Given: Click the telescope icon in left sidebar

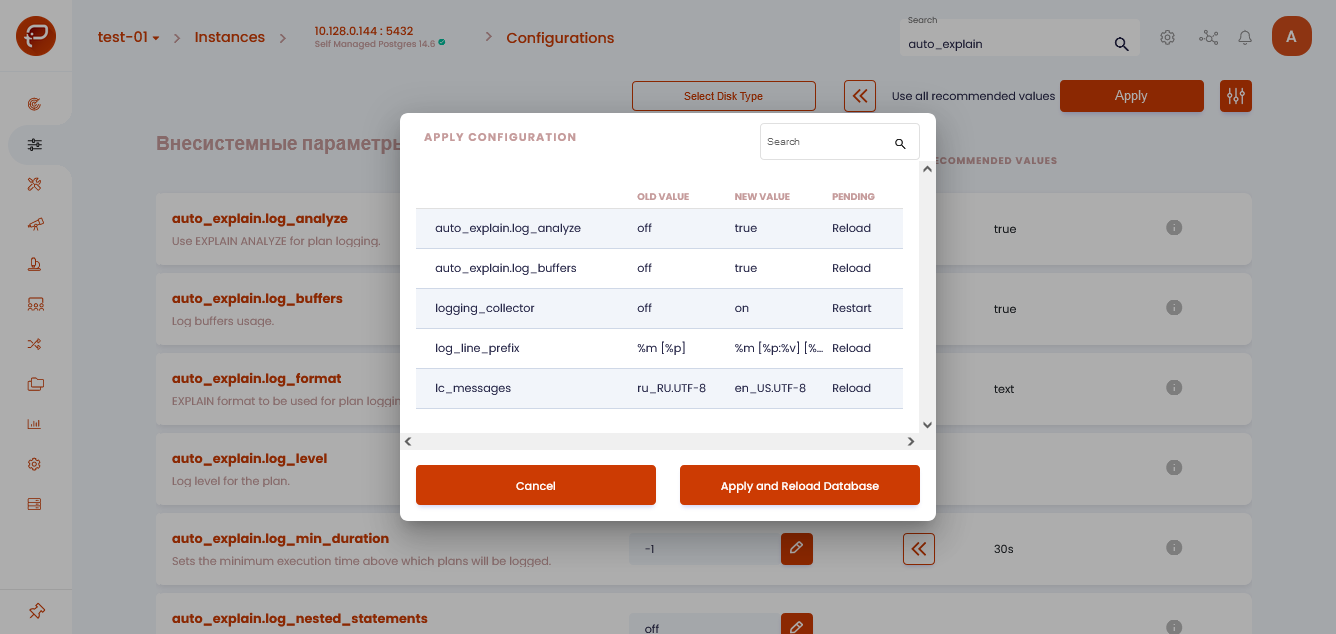Looking at the screenshot, I should coord(35,224).
